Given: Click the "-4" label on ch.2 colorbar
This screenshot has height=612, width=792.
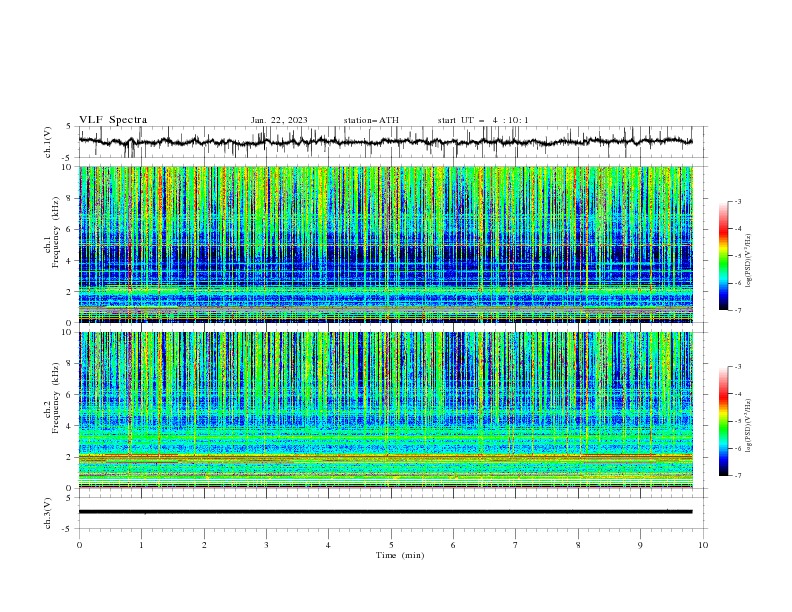Looking at the screenshot, I should pos(738,394).
